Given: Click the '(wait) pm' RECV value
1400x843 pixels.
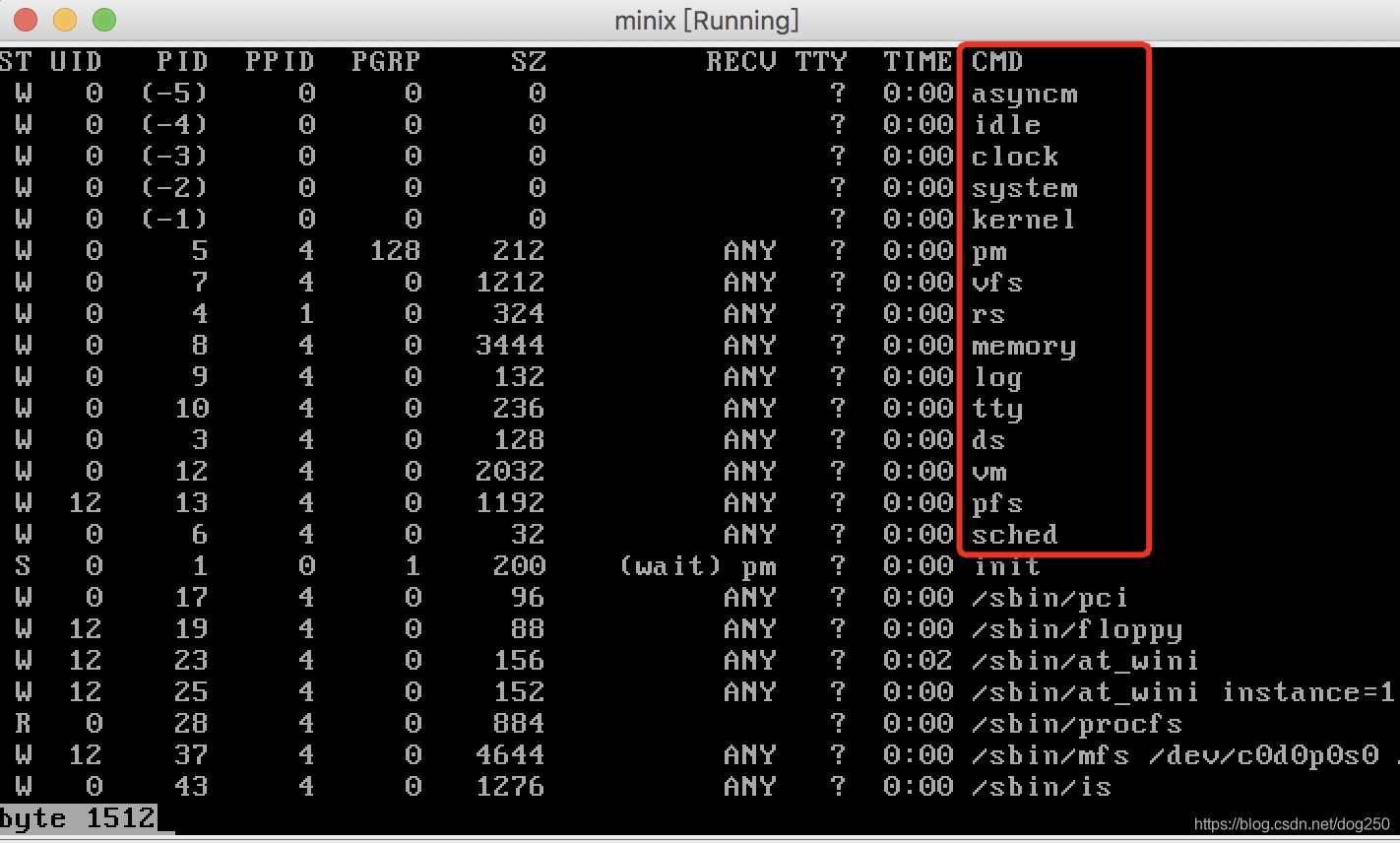Looking at the screenshot, I should [x=697, y=566].
